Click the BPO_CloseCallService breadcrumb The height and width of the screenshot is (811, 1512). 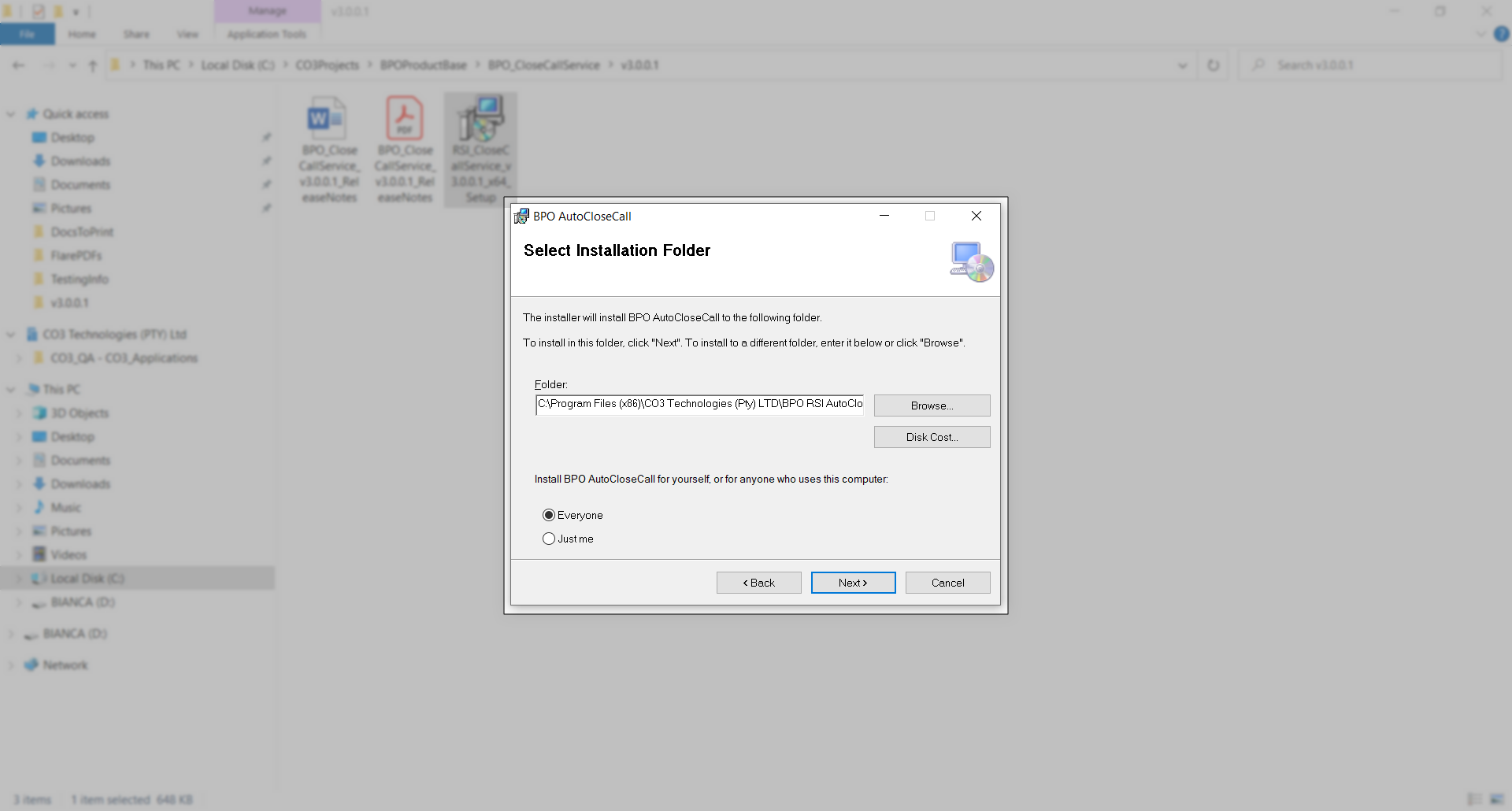[544, 65]
